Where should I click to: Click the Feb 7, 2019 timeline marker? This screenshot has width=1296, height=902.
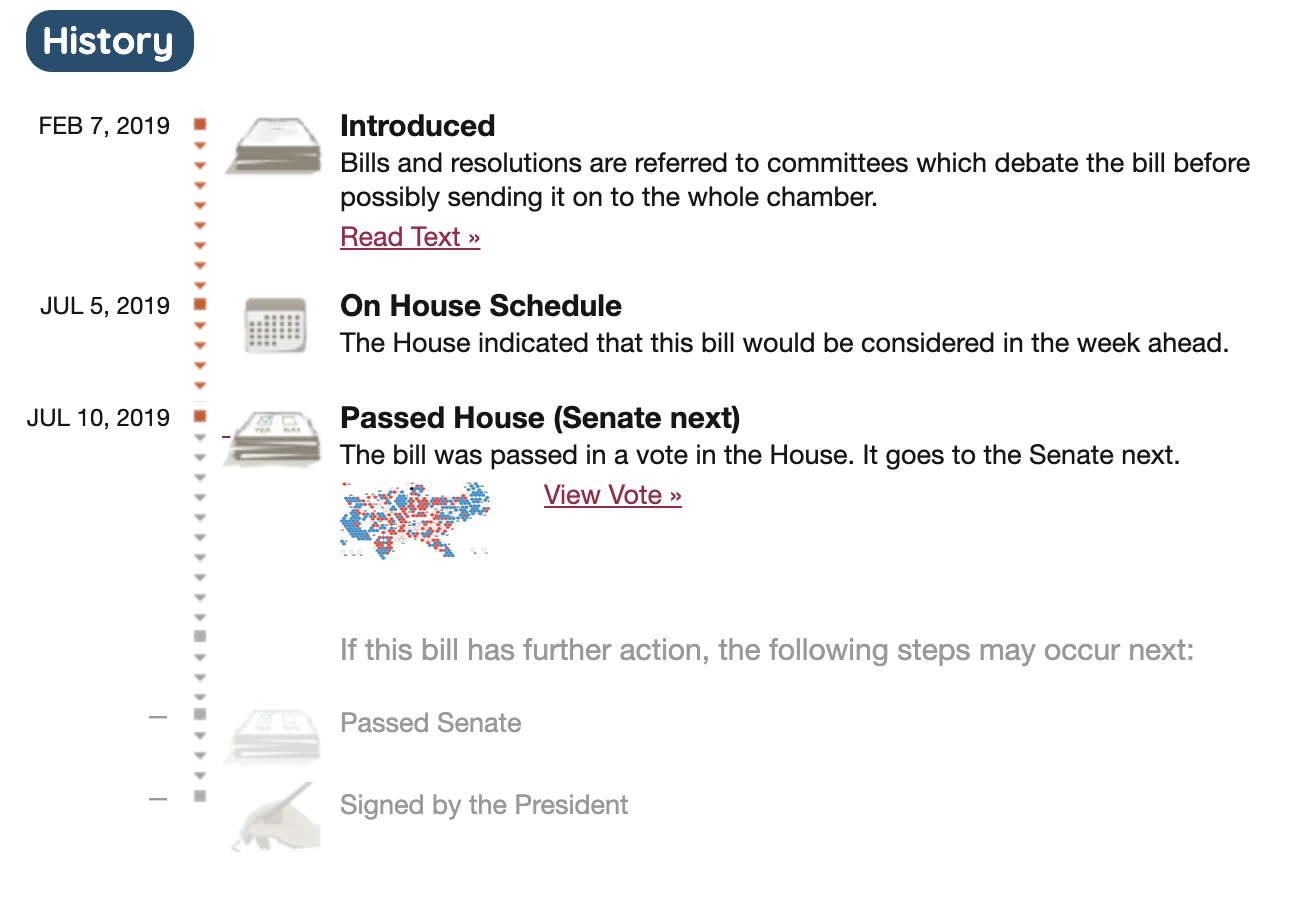[x=200, y=125]
